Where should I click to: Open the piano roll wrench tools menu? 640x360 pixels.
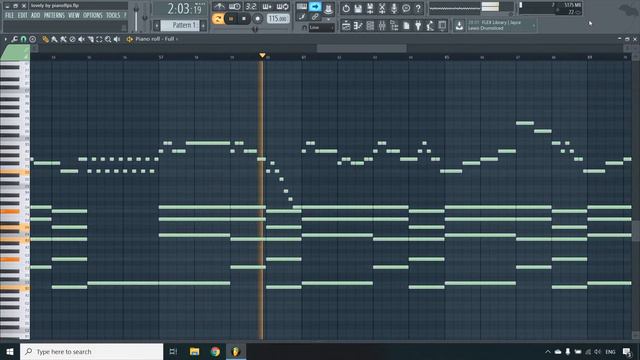click(x=14, y=39)
